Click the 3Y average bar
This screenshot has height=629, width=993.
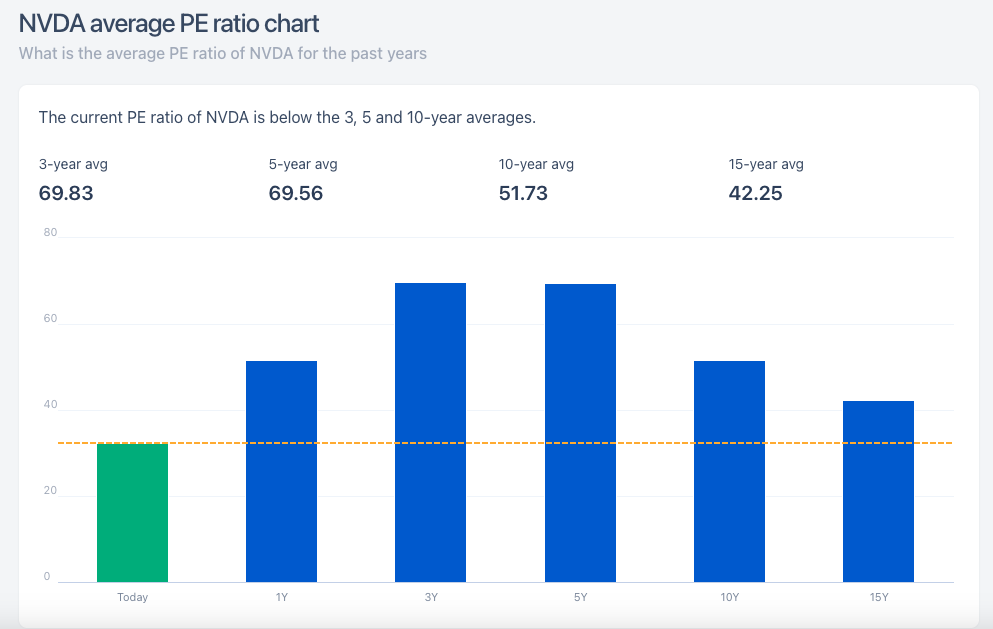coord(431,433)
